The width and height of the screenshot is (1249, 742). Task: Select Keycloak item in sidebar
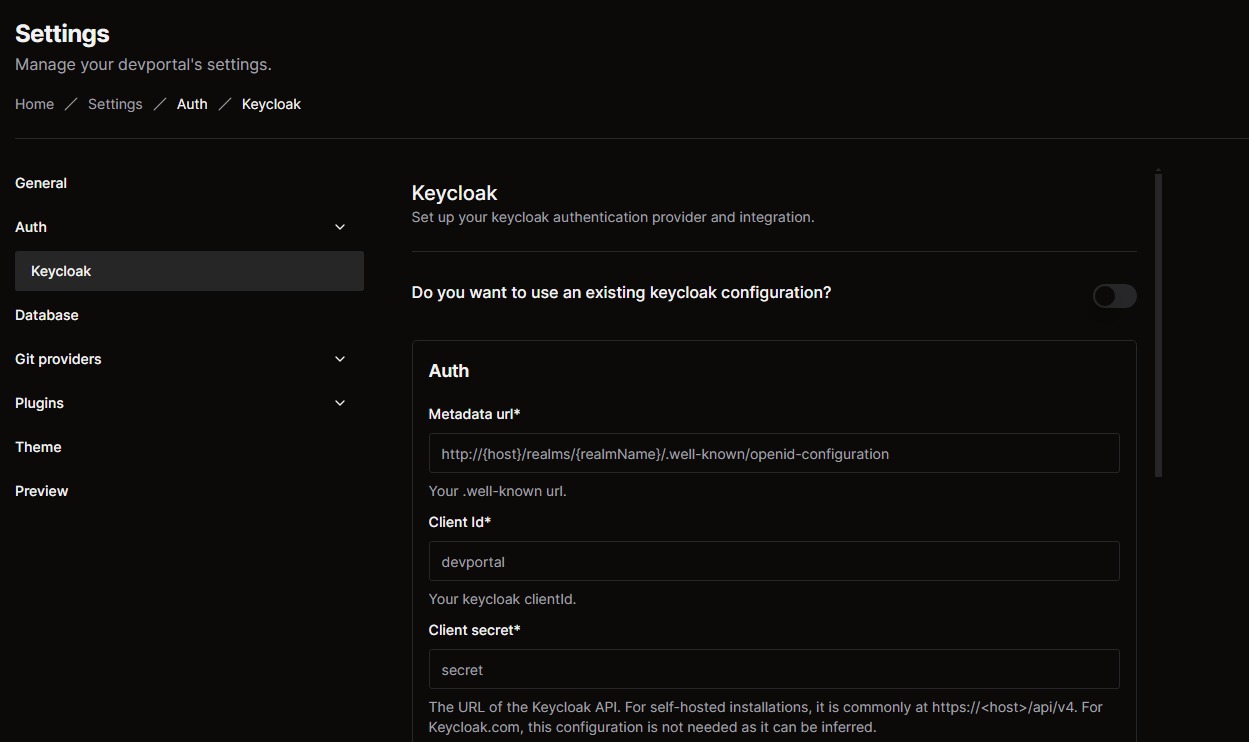coord(61,271)
